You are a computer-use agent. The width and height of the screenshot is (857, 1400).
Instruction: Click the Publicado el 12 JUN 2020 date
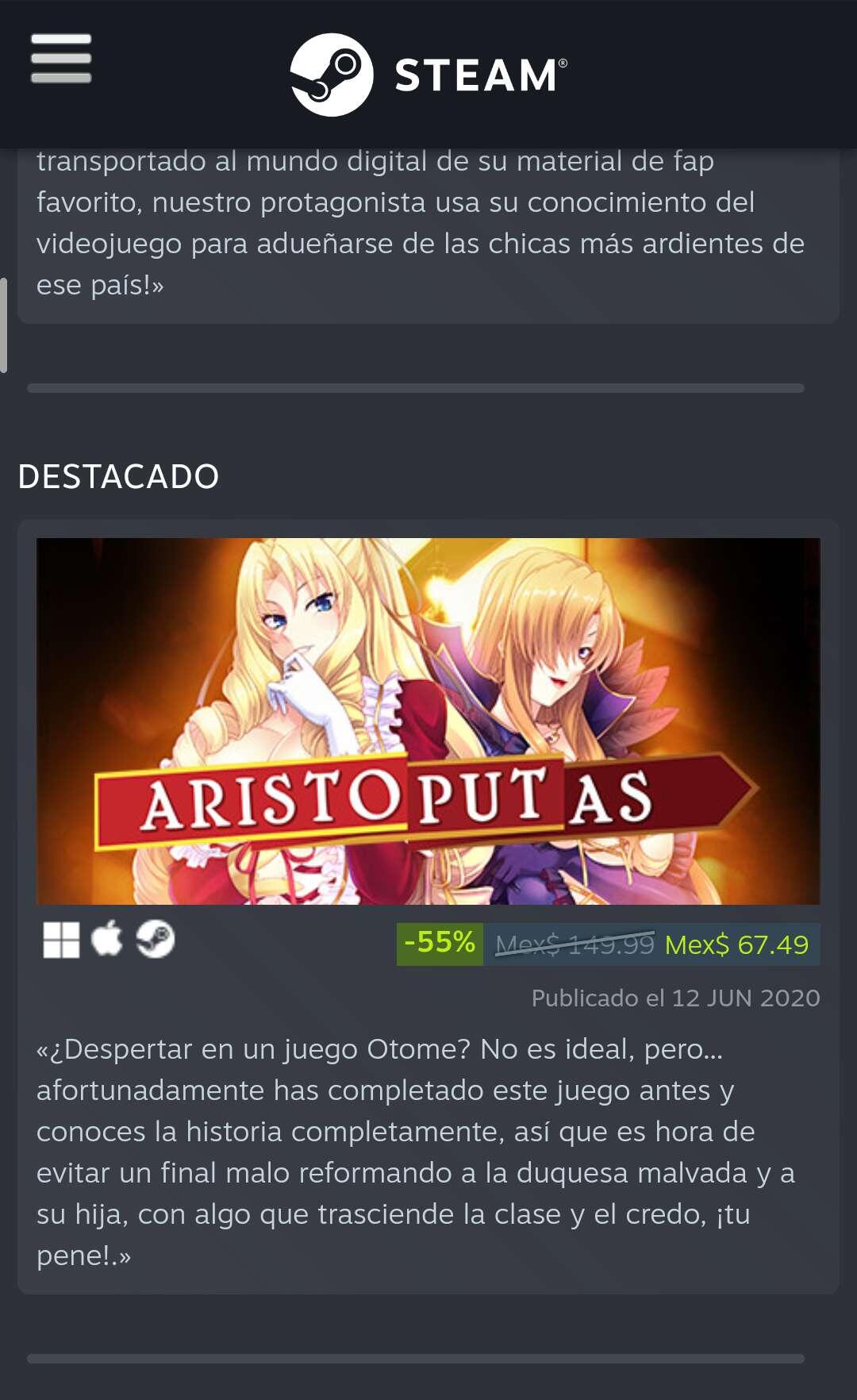675,998
